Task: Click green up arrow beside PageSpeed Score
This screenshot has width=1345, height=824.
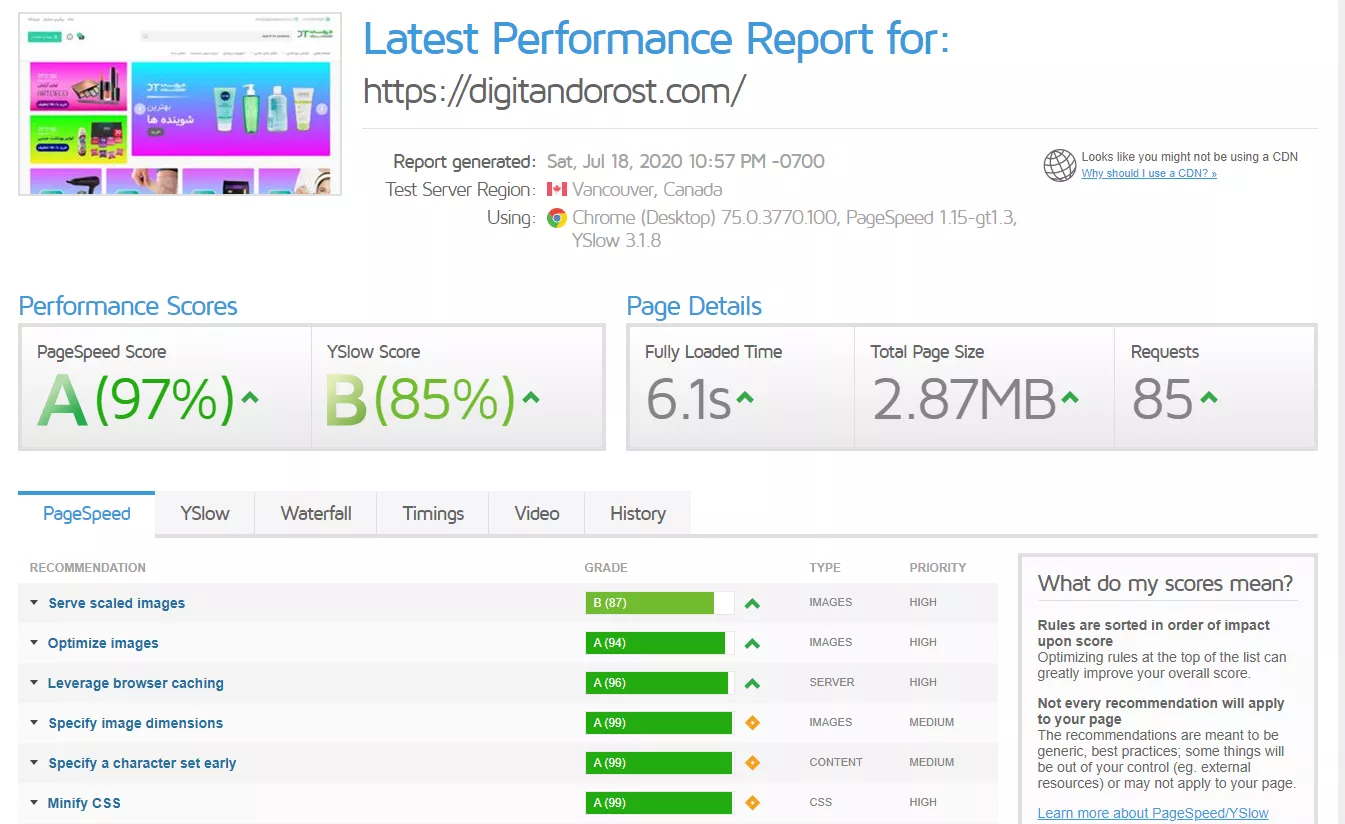Action: (x=250, y=398)
